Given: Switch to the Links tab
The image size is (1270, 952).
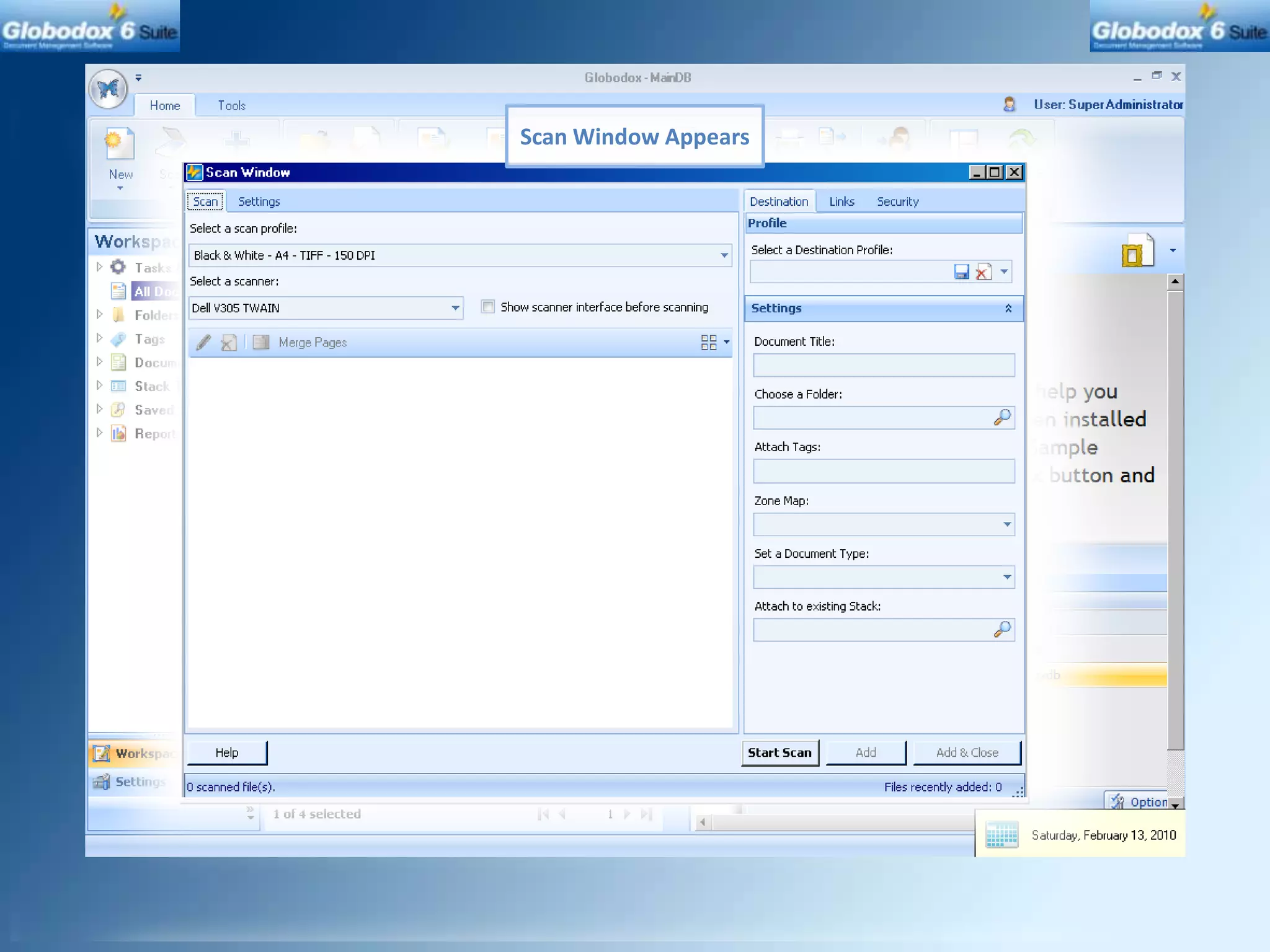Looking at the screenshot, I should point(841,201).
